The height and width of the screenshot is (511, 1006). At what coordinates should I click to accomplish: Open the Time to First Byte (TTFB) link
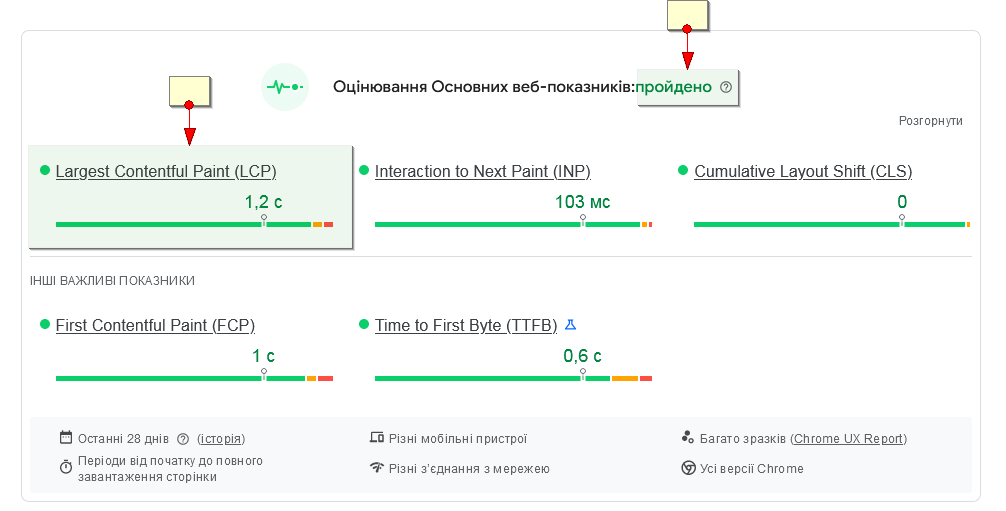[x=466, y=326]
